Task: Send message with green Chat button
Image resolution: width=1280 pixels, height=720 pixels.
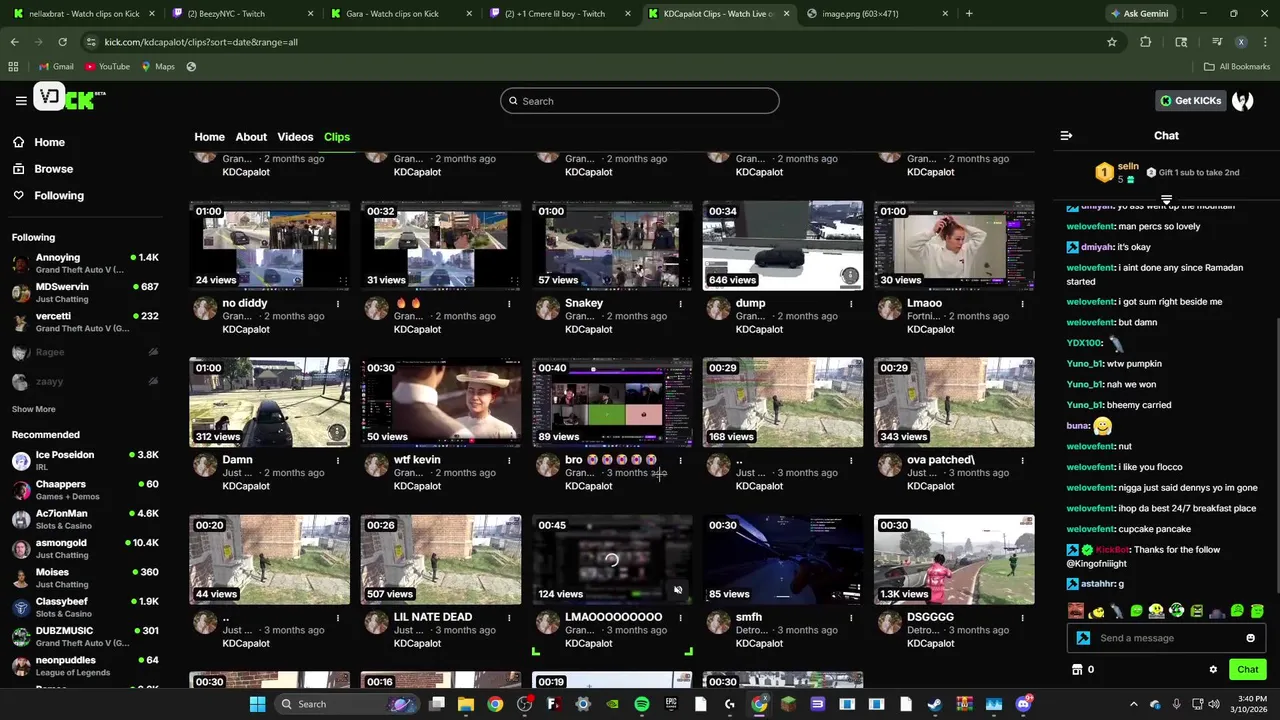Action: click(1248, 670)
